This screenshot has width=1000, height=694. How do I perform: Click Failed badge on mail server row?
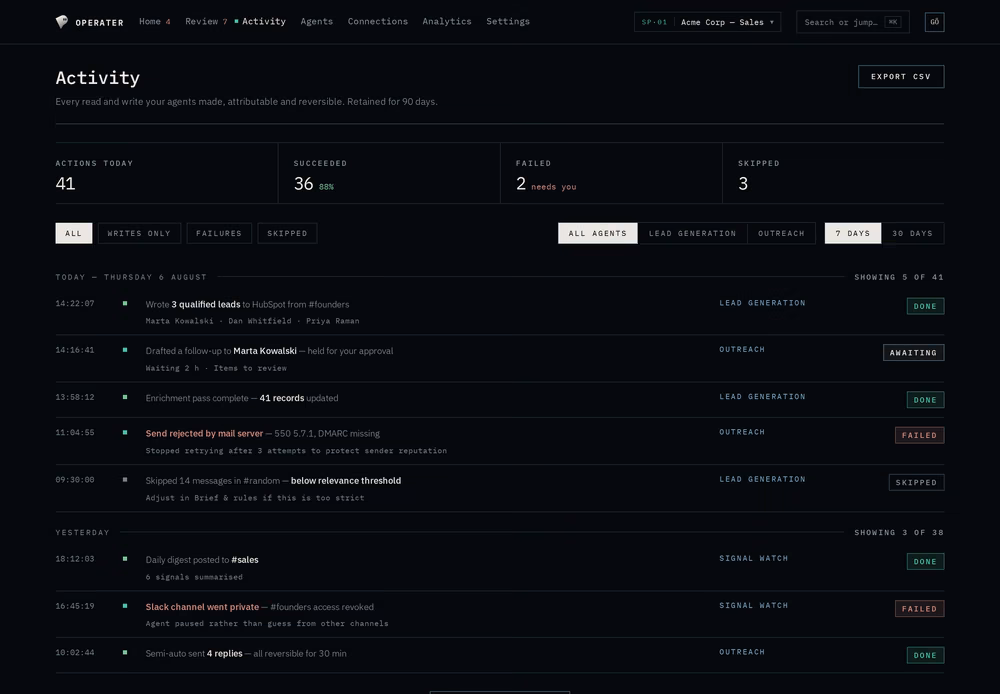pos(919,435)
